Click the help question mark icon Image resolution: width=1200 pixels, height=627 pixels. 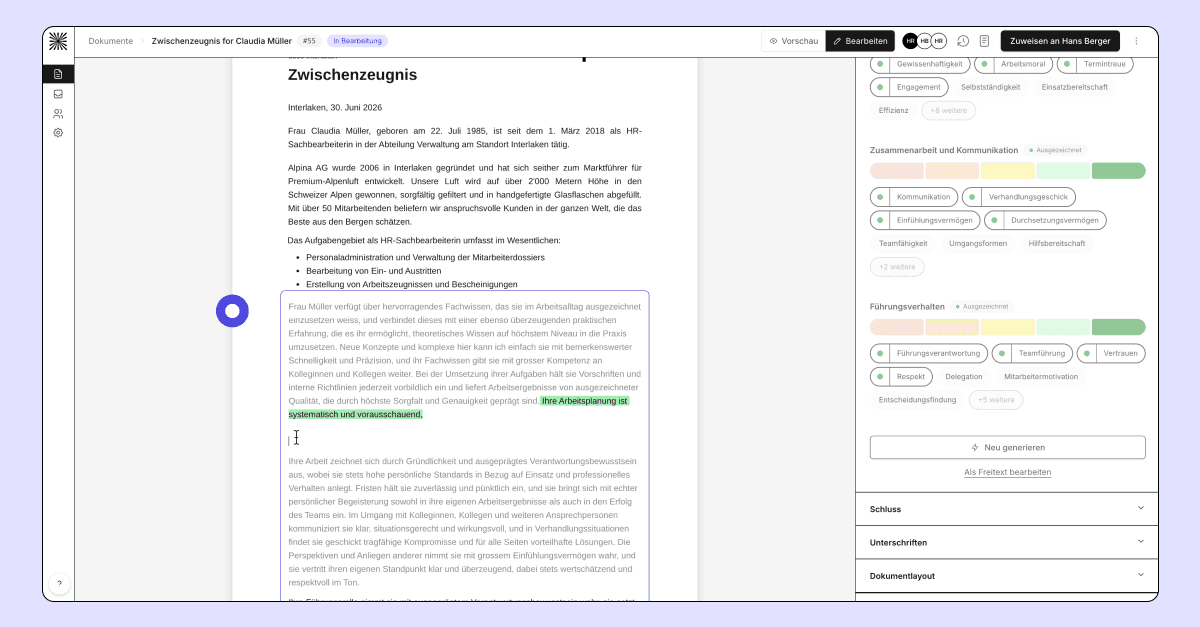coord(59,583)
